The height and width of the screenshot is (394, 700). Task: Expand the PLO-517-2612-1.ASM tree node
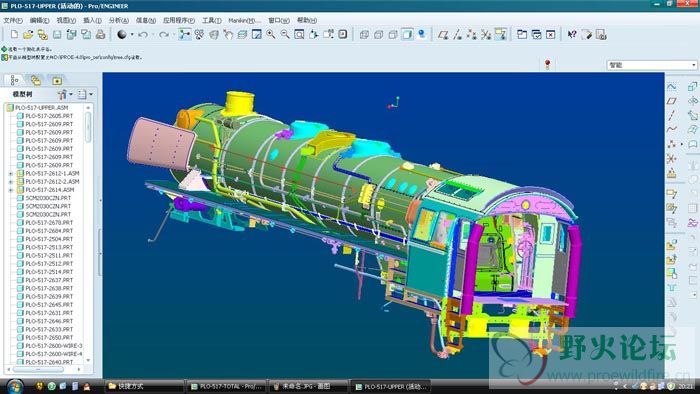[11, 174]
